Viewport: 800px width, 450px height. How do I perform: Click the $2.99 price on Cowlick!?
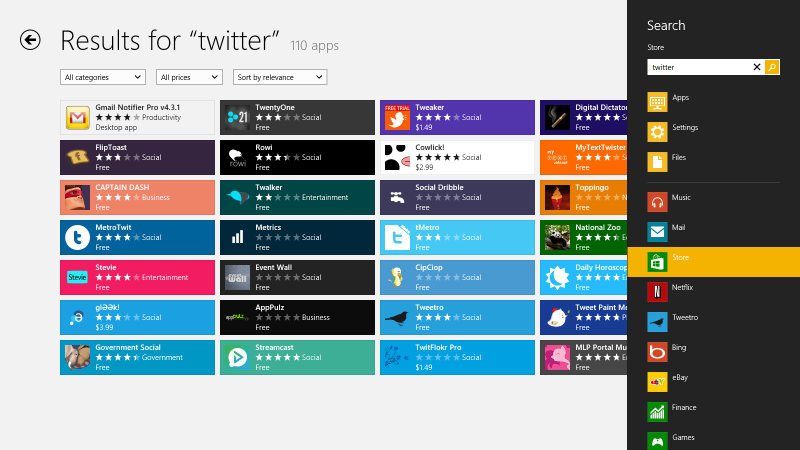[x=424, y=167]
